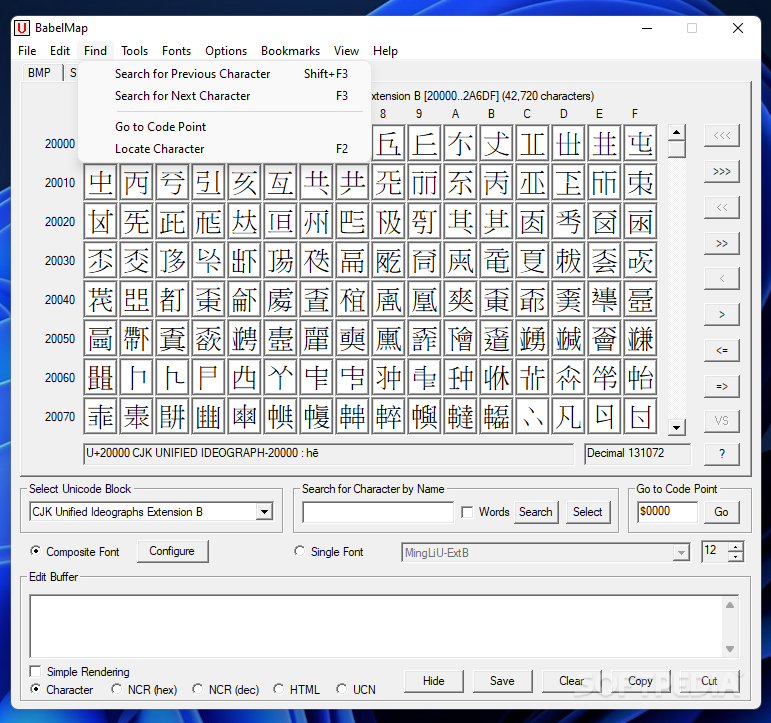Click inside the Edit Buffer text area
This screenshot has width=771, height=723.
[x=376, y=626]
